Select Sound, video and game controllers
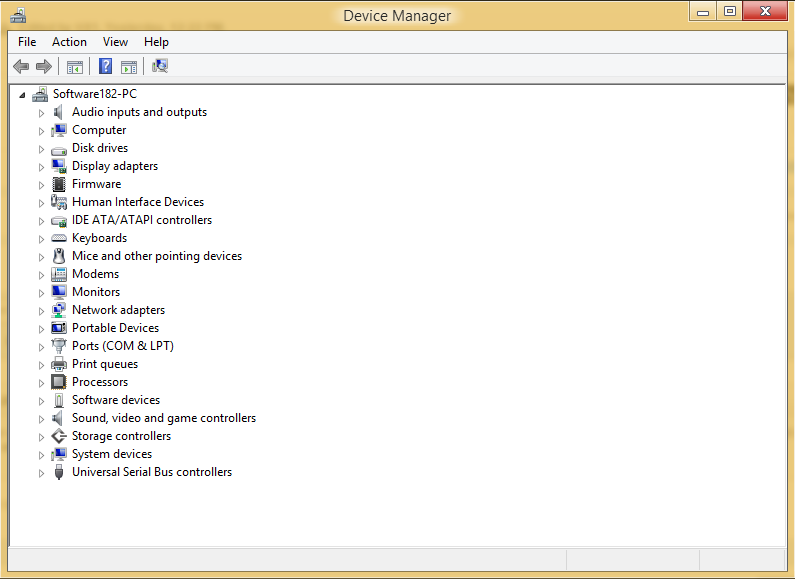The image size is (795, 579). [x=164, y=418]
